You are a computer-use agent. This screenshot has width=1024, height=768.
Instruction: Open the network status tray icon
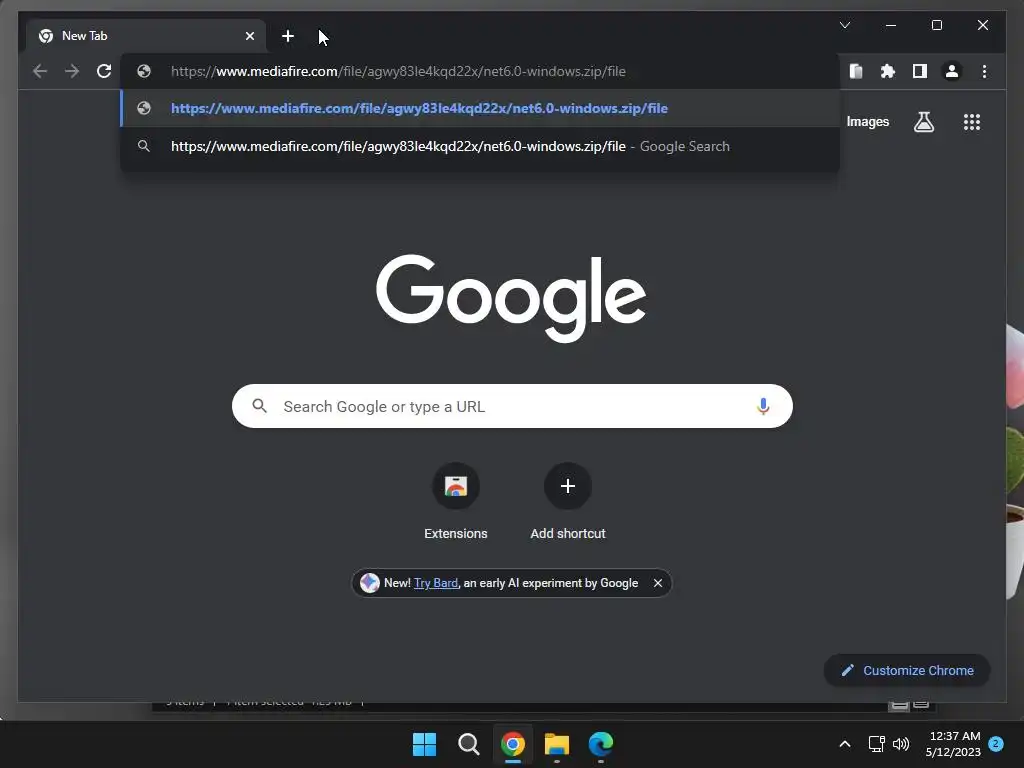pos(876,744)
